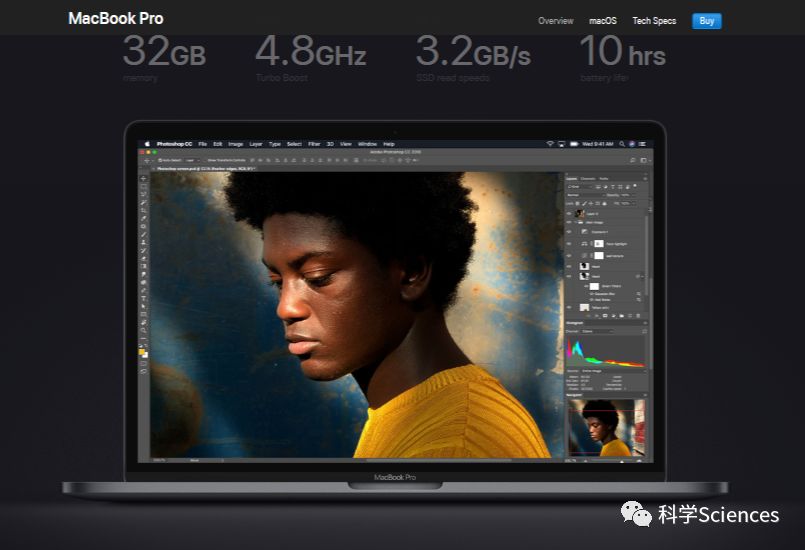
Task: Open the Tech Specs link
Action: click(x=654, y=21)
